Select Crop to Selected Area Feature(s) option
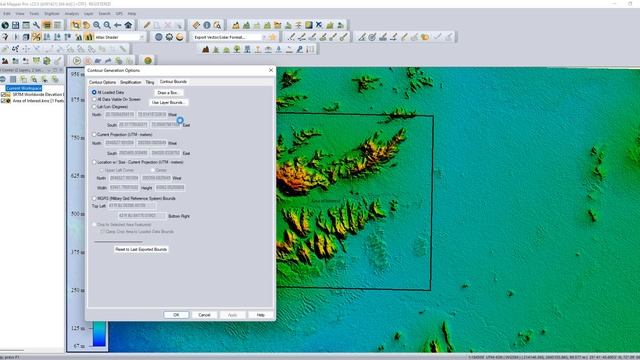Image resolution: width=640 pixels, height=360 pixels. pos(122,224)
